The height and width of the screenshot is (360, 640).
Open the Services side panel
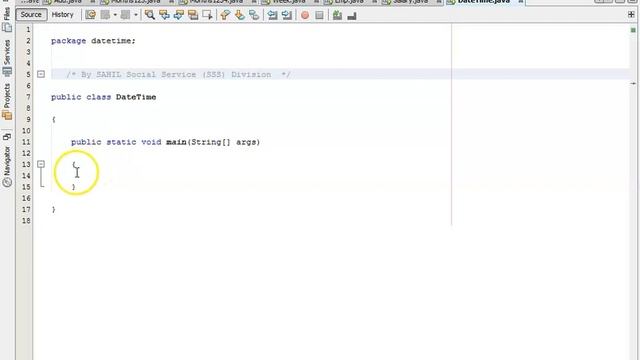[x=7, y=57]
